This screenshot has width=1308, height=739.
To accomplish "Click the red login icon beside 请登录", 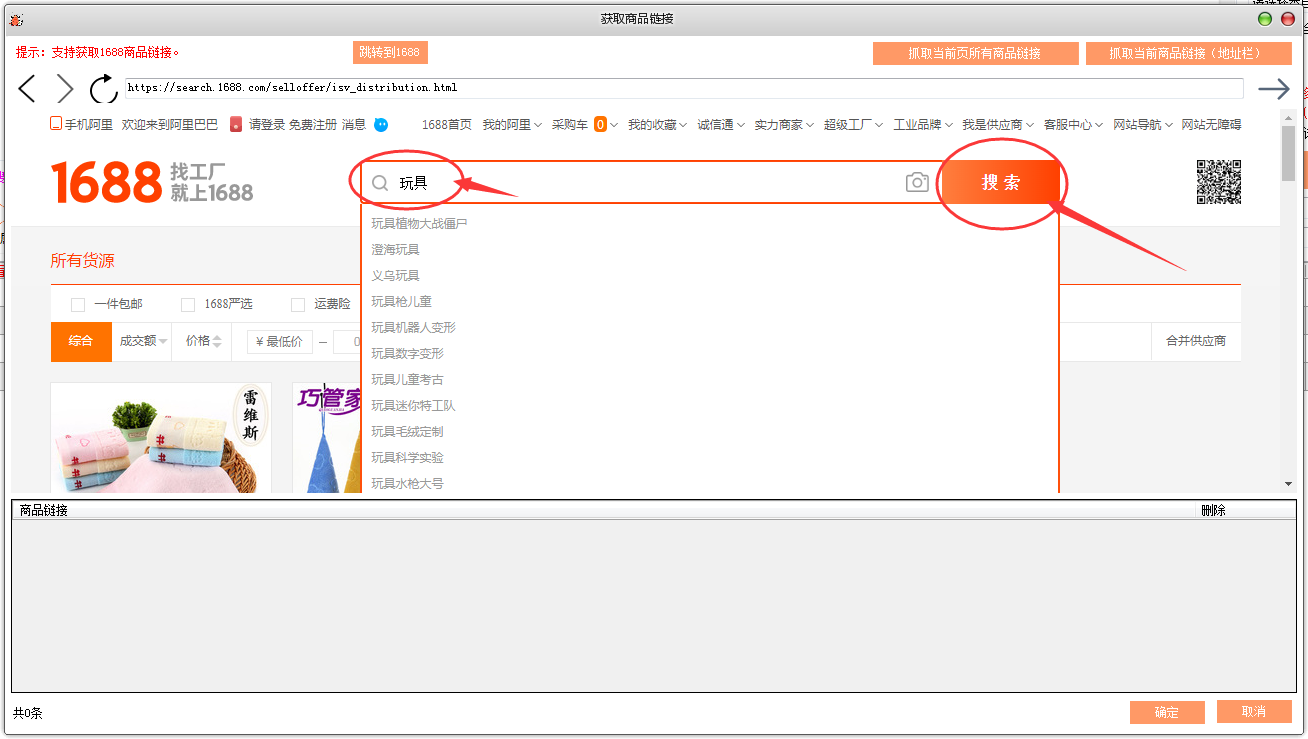I will tap(236, 125).
